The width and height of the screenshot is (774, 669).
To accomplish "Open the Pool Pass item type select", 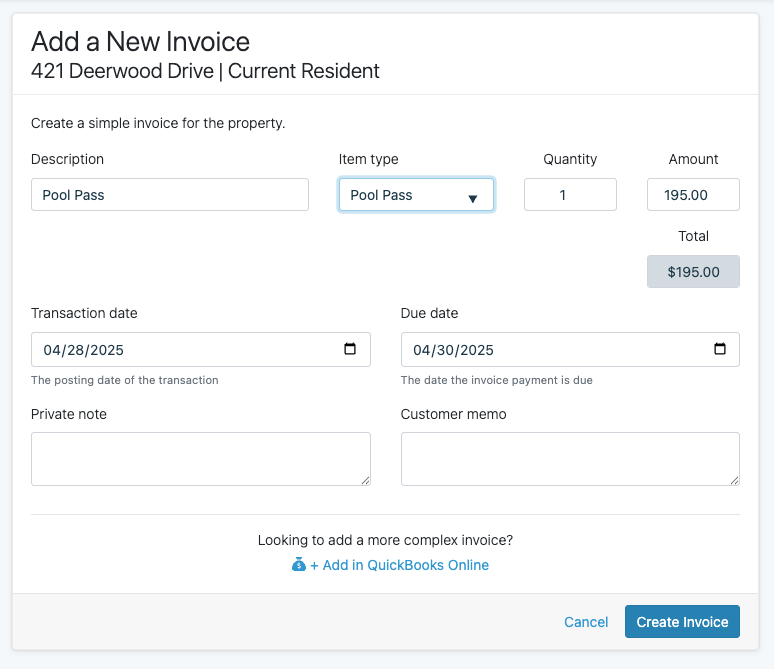I will [x=416, y=195].
